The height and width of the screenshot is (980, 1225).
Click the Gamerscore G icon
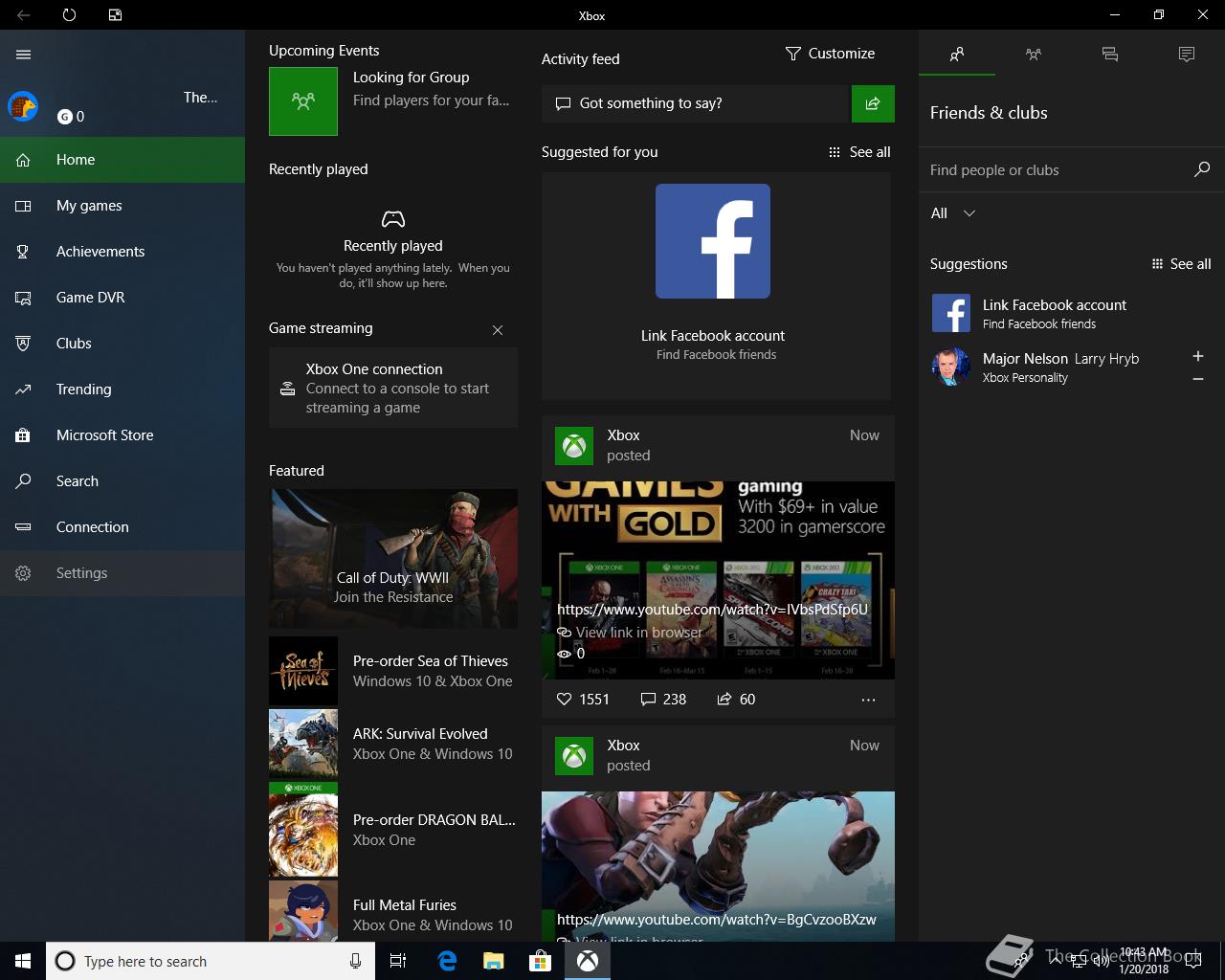65,117
